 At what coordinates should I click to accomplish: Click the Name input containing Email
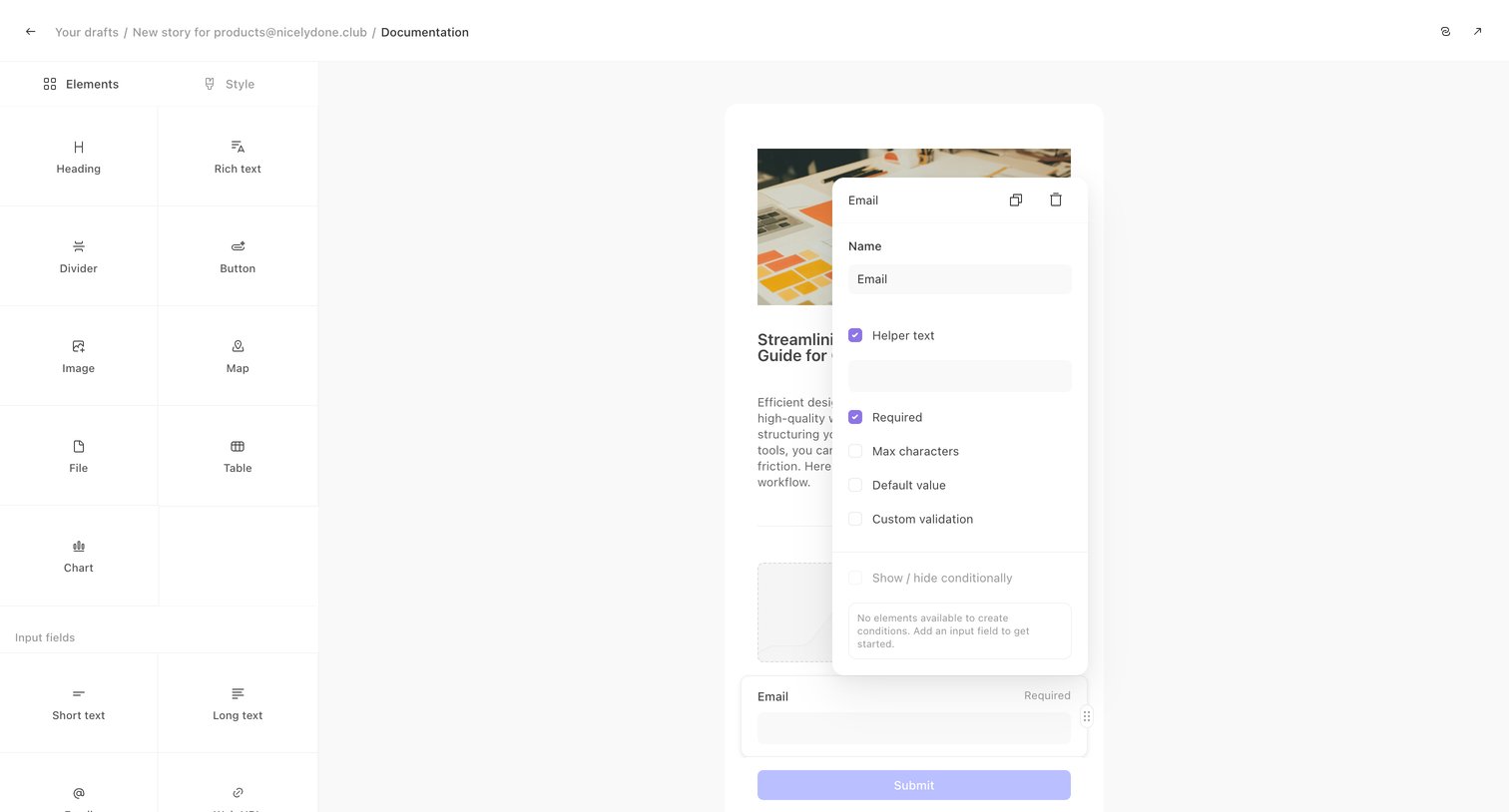[x=960, y=279]
